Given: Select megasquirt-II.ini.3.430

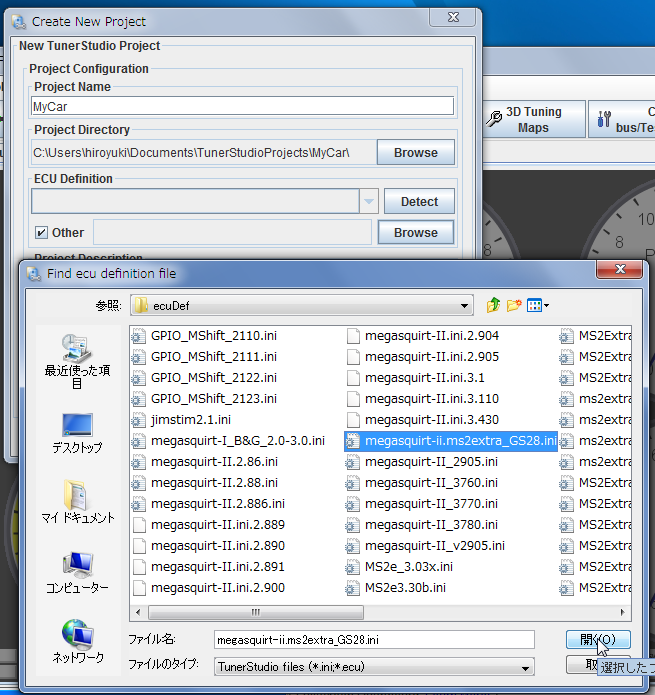Looking at the screenshot, I should pyautogui.click(x=432, y=420).
